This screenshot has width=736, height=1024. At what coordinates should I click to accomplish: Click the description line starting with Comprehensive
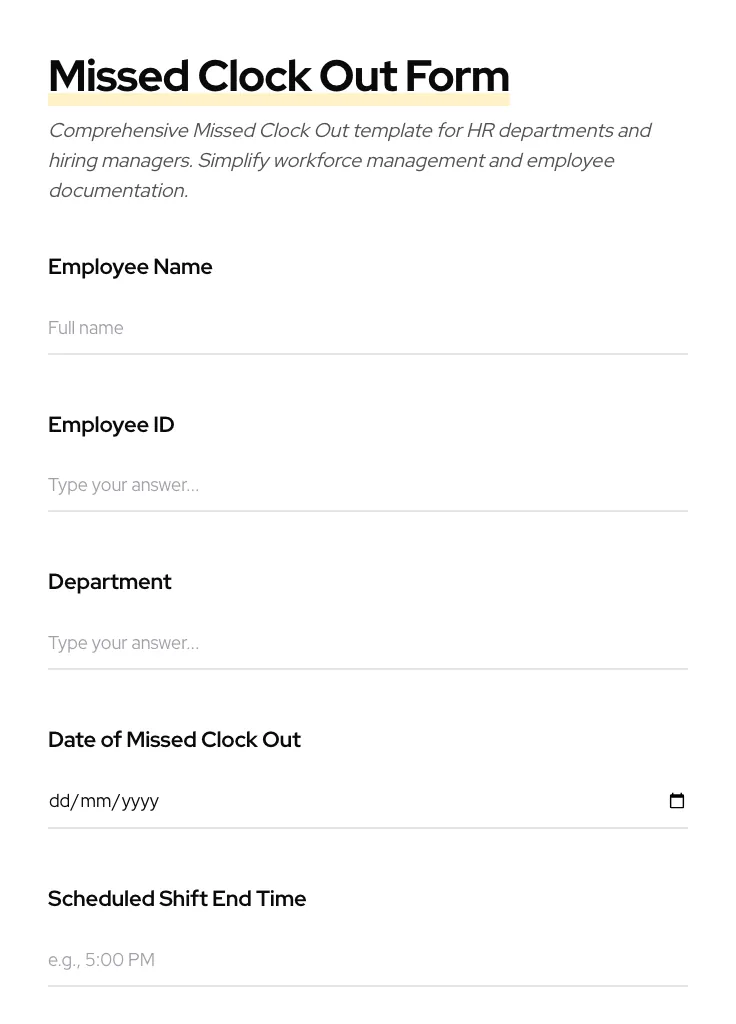click(x=349, y=131)
